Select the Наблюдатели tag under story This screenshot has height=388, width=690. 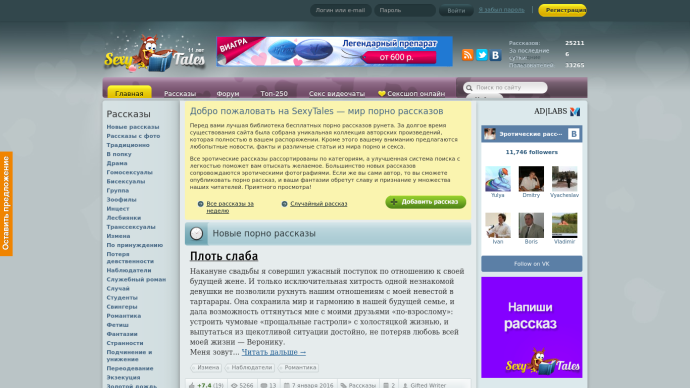point(250,367)
